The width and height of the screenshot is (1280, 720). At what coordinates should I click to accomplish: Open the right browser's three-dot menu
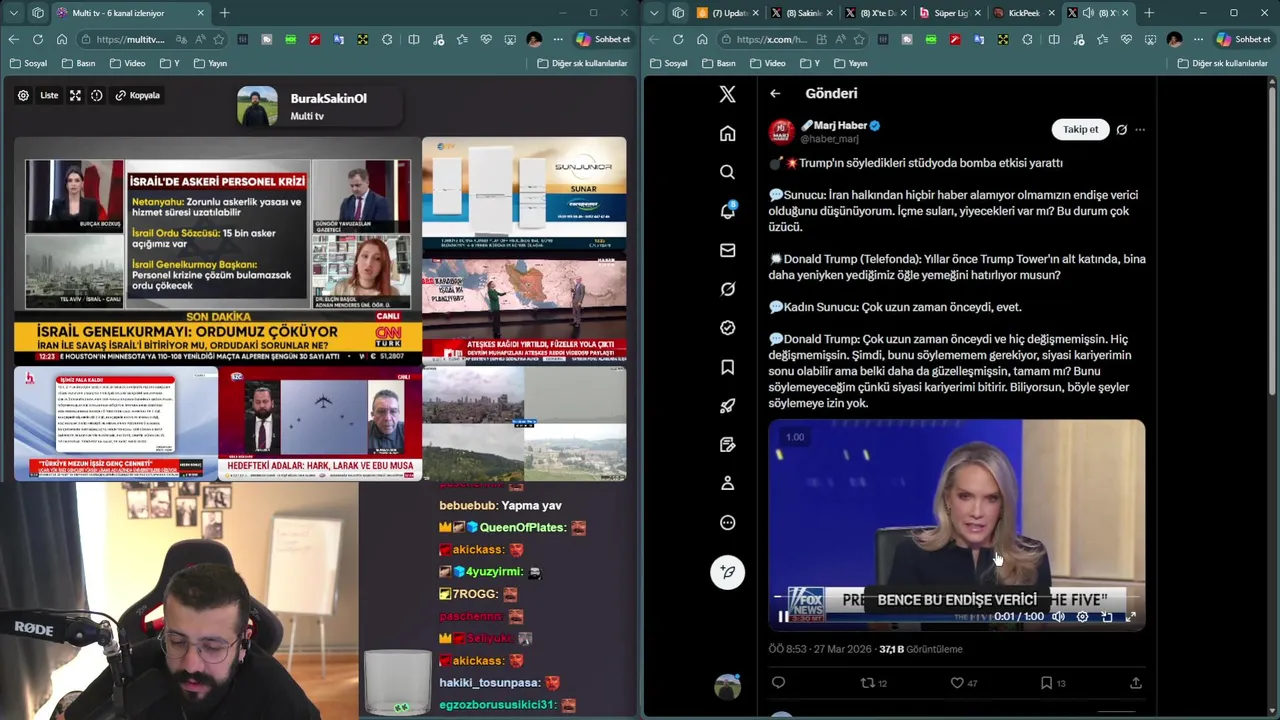pos(1198,39)
